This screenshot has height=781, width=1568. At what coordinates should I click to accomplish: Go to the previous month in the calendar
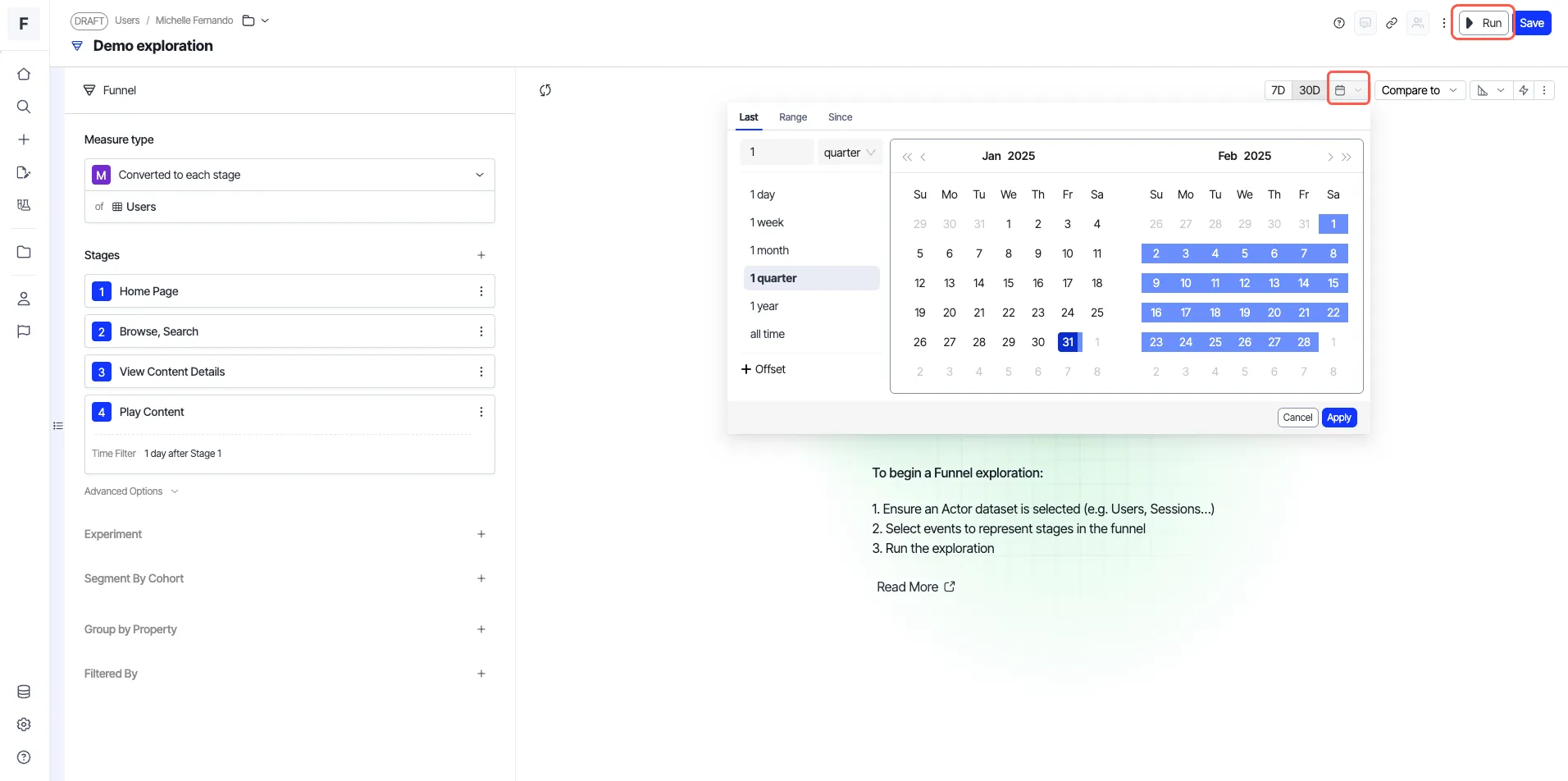923,157
